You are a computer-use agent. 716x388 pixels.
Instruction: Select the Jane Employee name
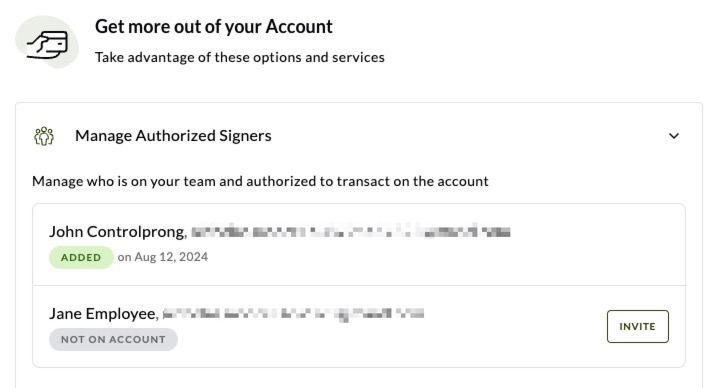tap(104, 314)
